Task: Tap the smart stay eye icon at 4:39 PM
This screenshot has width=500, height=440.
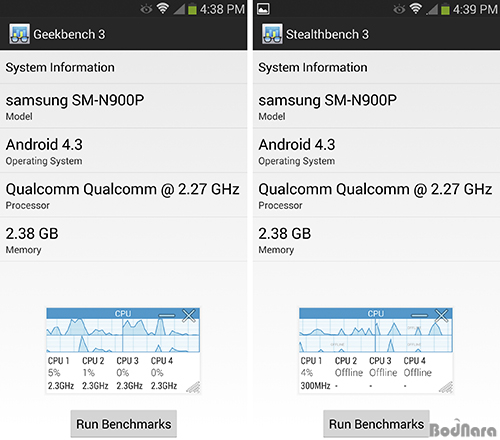Action: pyautogui.click(x=399, y=9)
